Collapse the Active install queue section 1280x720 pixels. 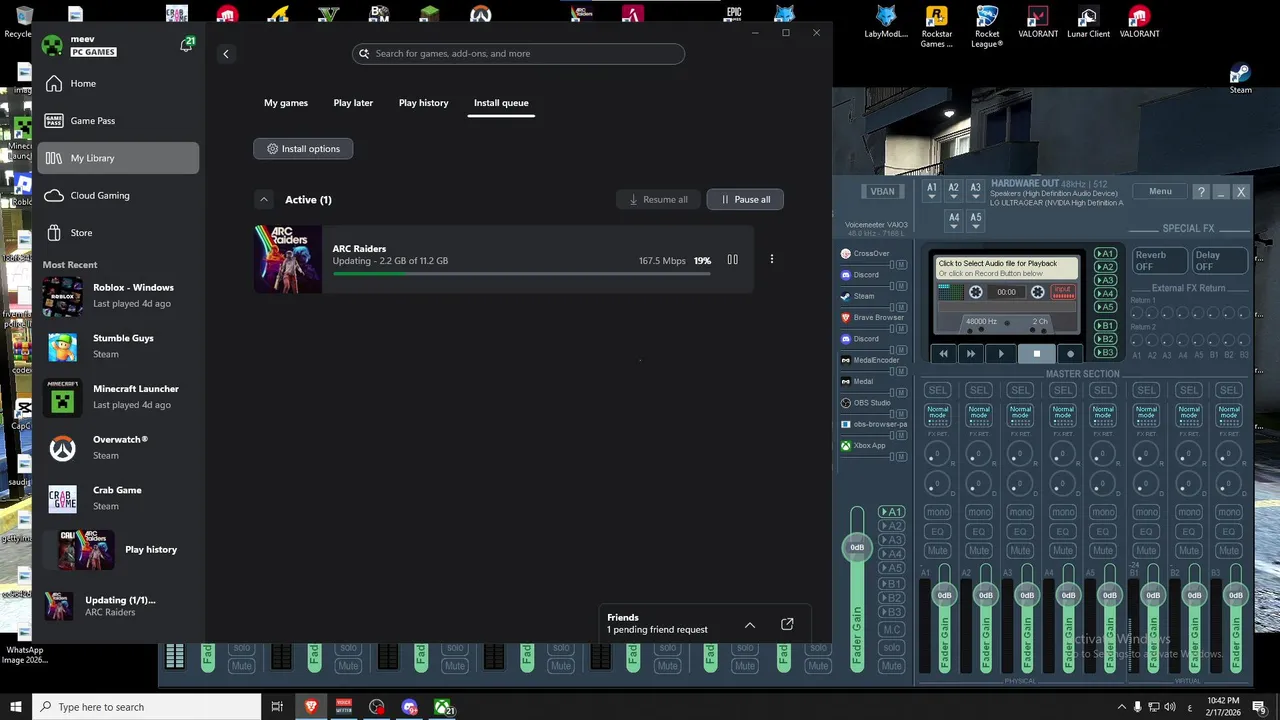[264, 200]
